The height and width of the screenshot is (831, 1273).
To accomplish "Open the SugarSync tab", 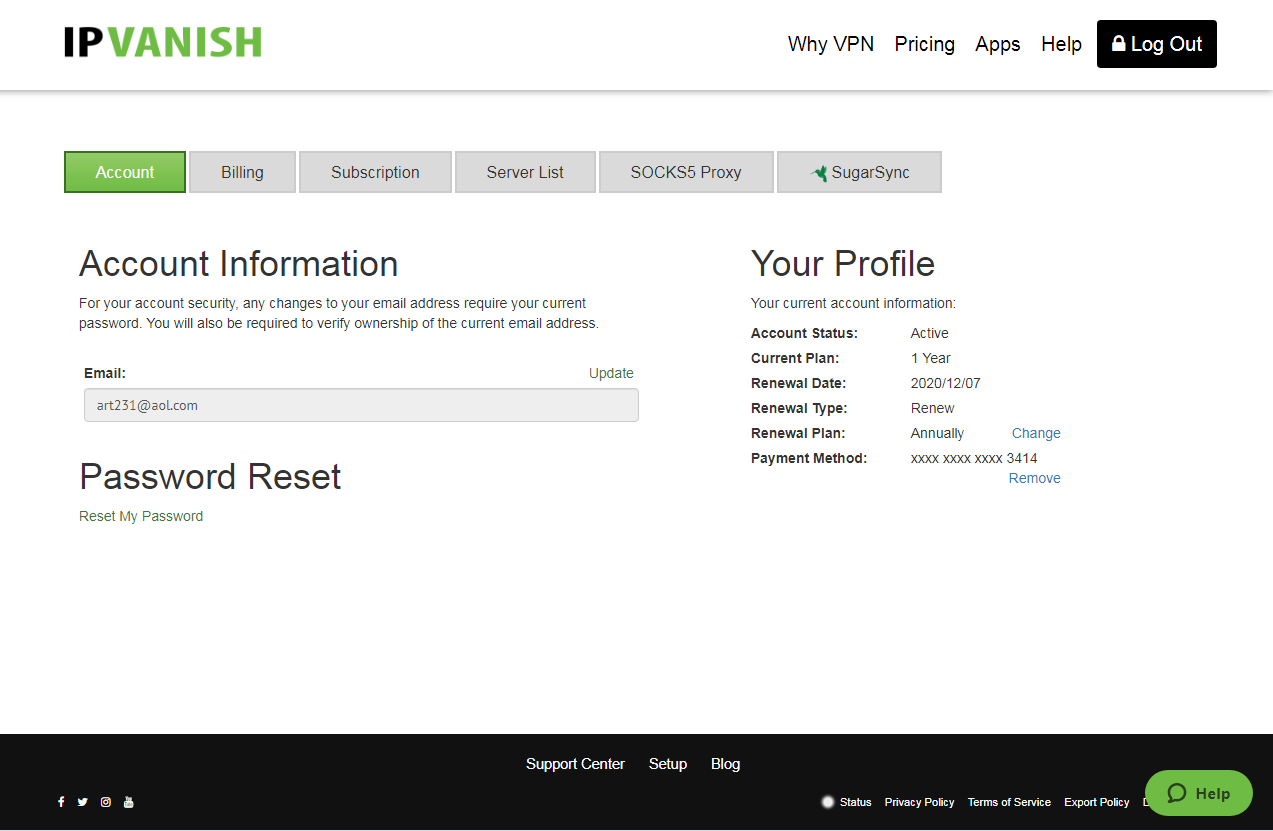I will pyautogui.click(x=859, y=172).
